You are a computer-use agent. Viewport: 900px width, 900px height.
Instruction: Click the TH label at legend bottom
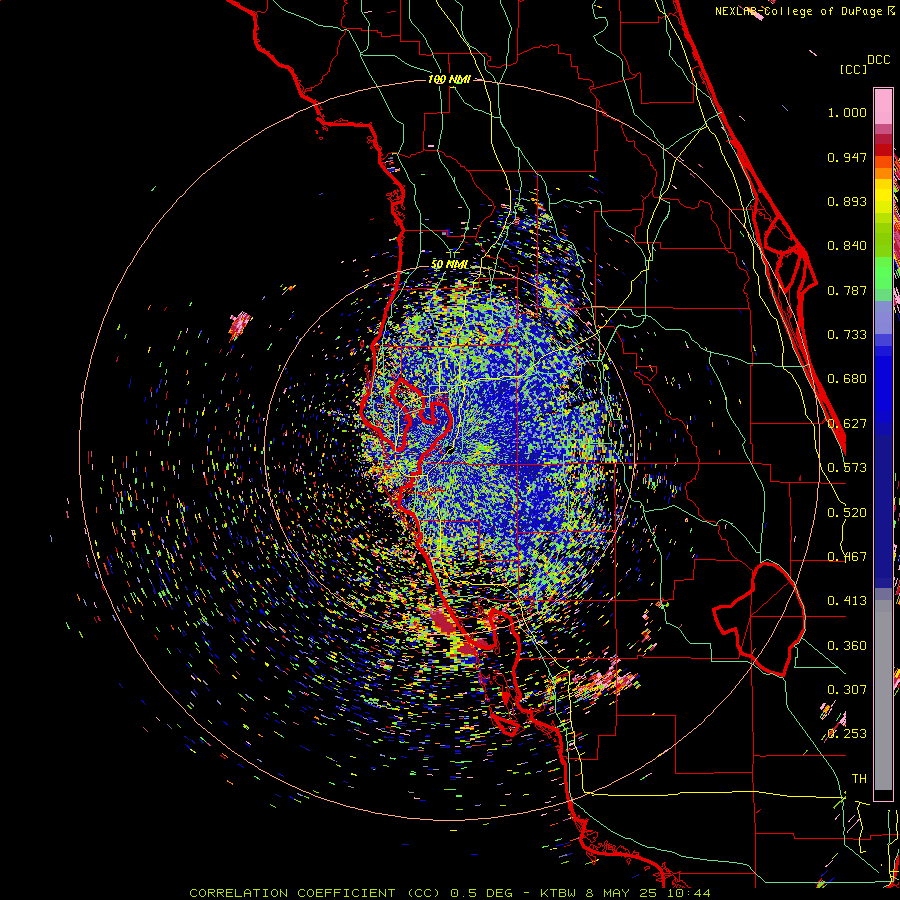[x=859, y=779]
